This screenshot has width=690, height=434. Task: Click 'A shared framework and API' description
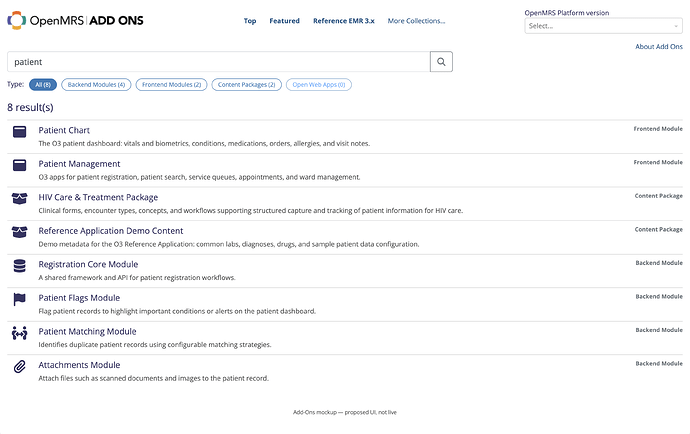137,277
